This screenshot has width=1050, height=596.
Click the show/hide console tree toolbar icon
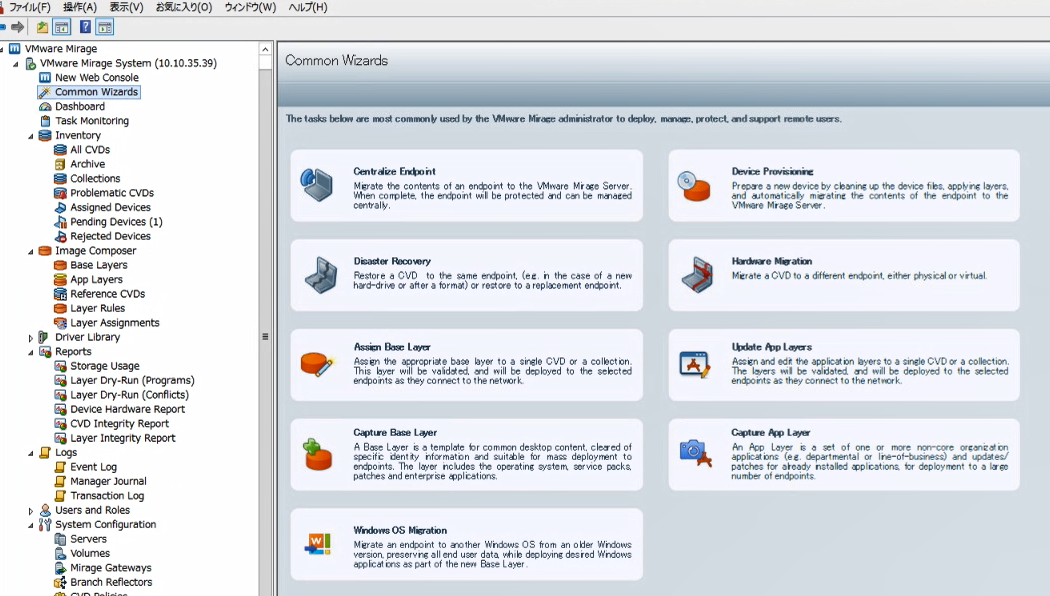coord(62,27)
